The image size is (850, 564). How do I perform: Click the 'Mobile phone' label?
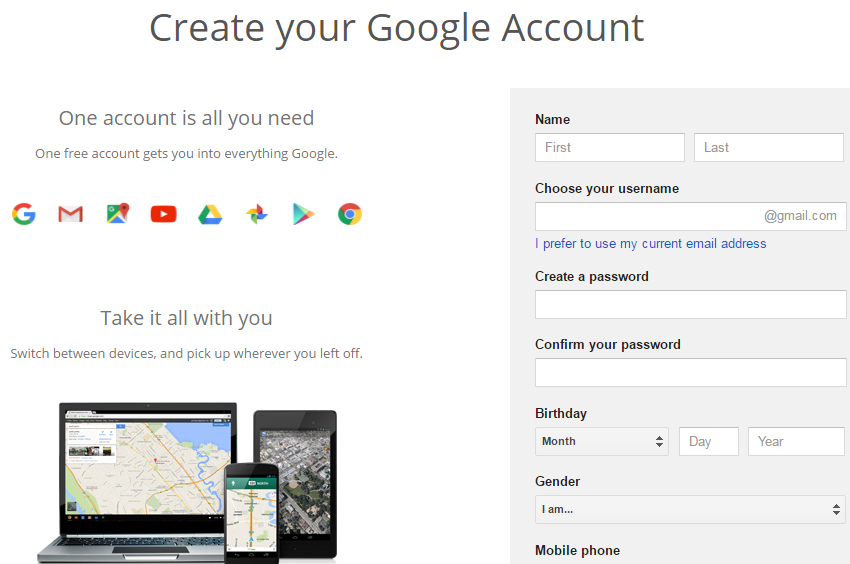pos(577,550)
